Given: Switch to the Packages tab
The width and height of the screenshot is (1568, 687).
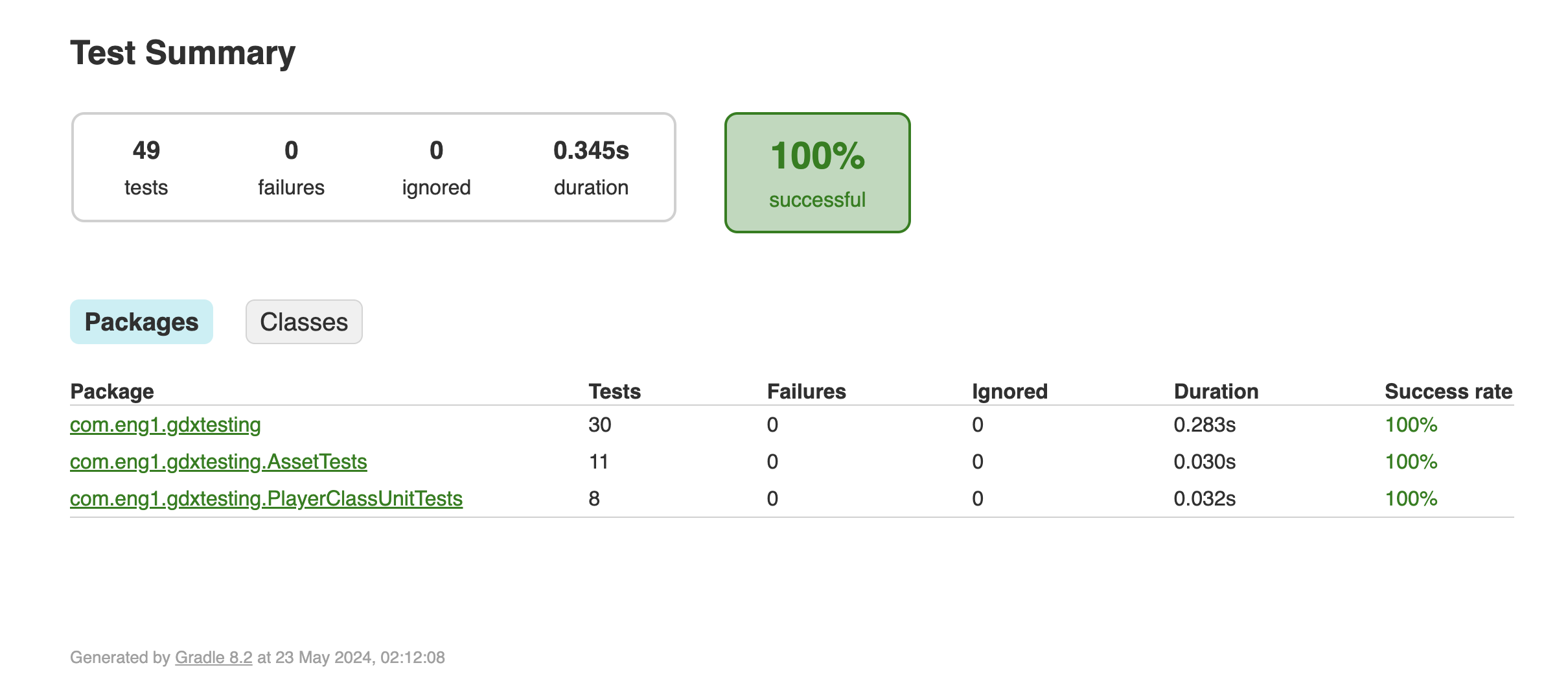Looking at the screenshot, I should (x=141, y=322).
